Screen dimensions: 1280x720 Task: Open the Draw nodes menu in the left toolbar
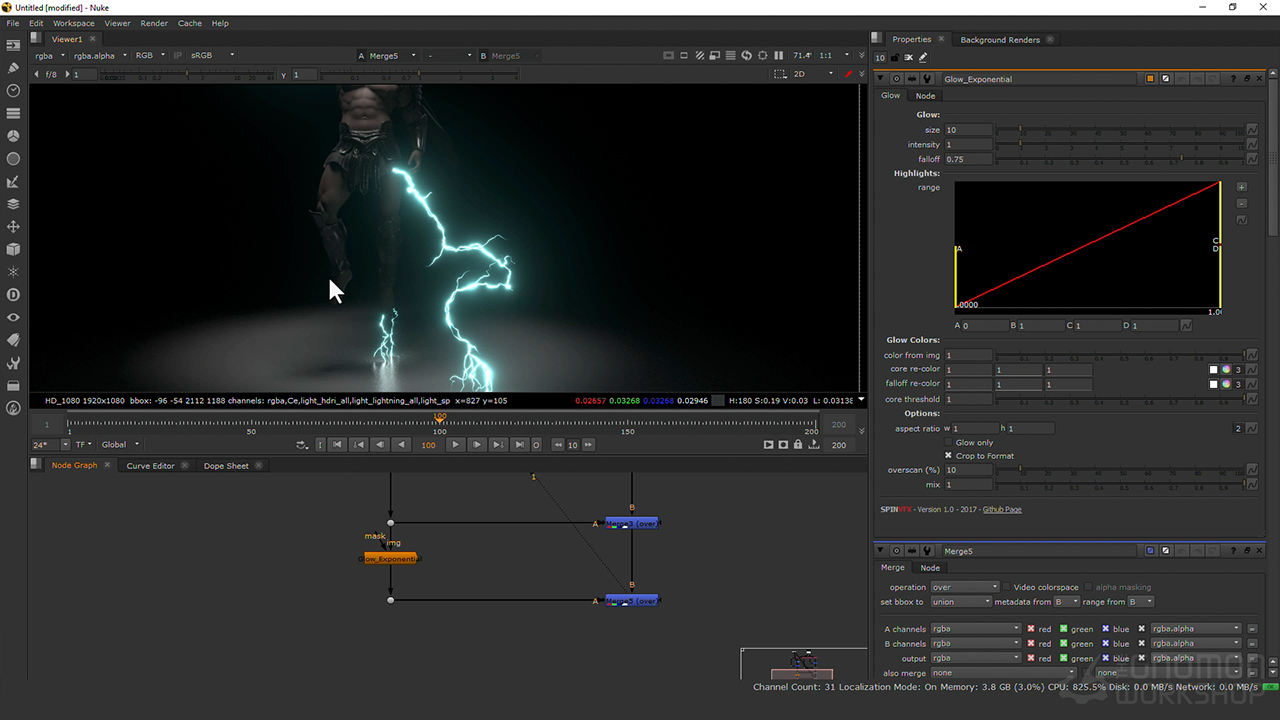click(x=13, y=68)
